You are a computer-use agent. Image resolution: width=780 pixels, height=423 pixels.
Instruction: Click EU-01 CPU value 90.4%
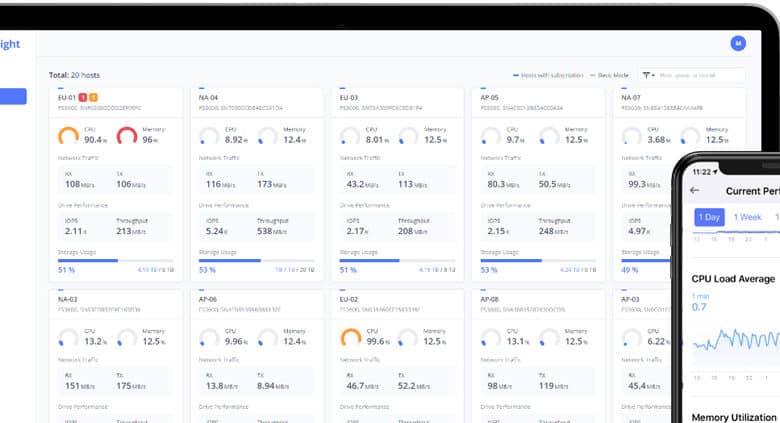pos(96,140)
